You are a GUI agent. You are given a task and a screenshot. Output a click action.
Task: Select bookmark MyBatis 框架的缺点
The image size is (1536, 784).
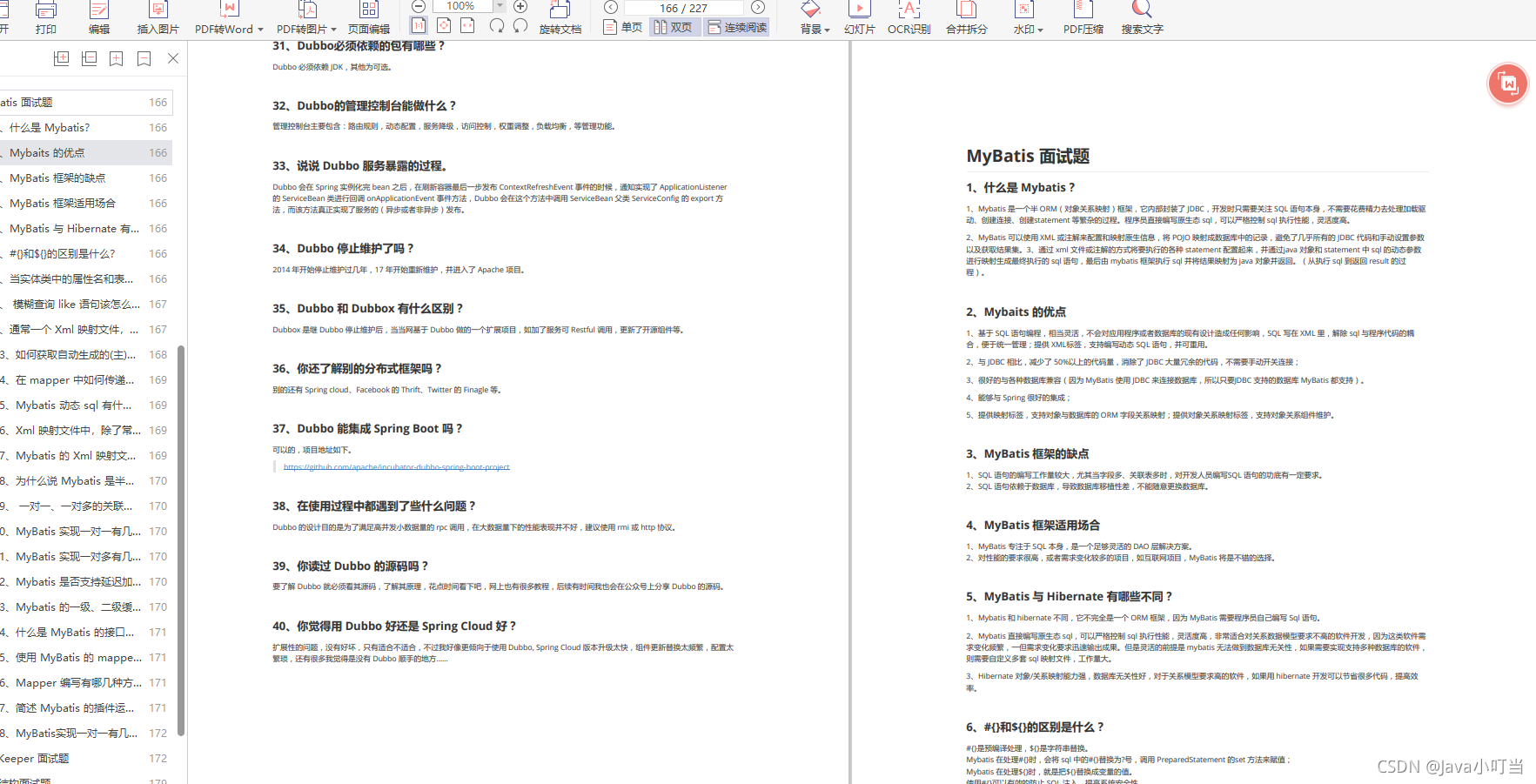pyautogui.click(x=86, y=178)
